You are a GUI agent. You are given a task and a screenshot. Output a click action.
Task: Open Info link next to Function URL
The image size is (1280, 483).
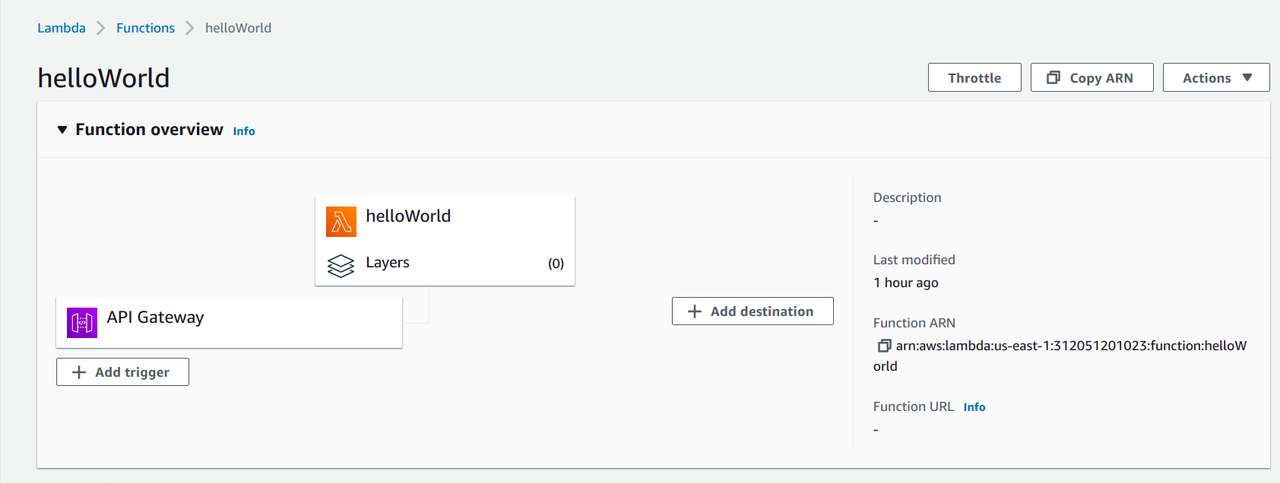pos(974,407)
